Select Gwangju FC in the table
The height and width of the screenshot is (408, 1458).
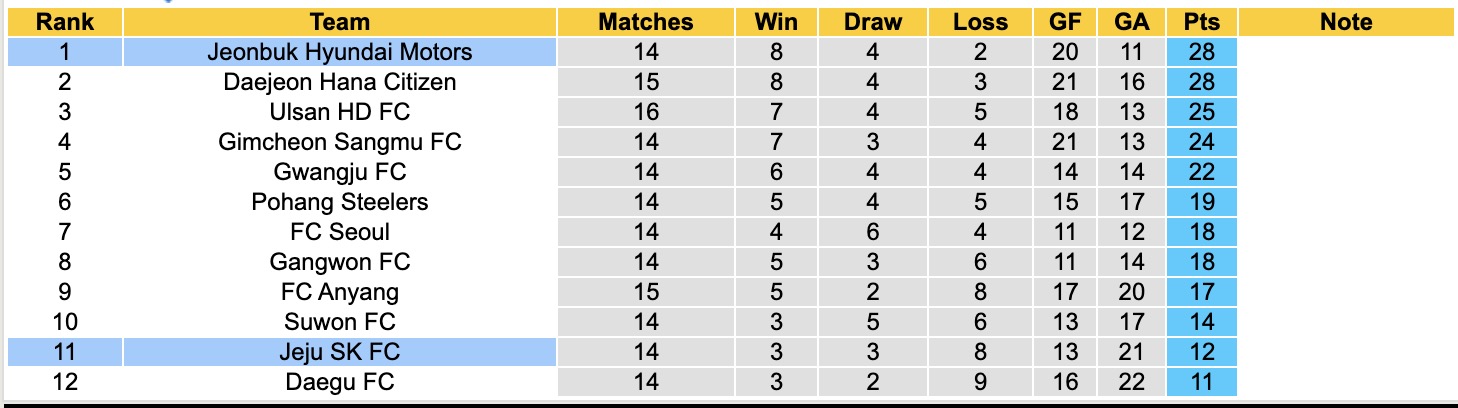(x=340, y=172)
